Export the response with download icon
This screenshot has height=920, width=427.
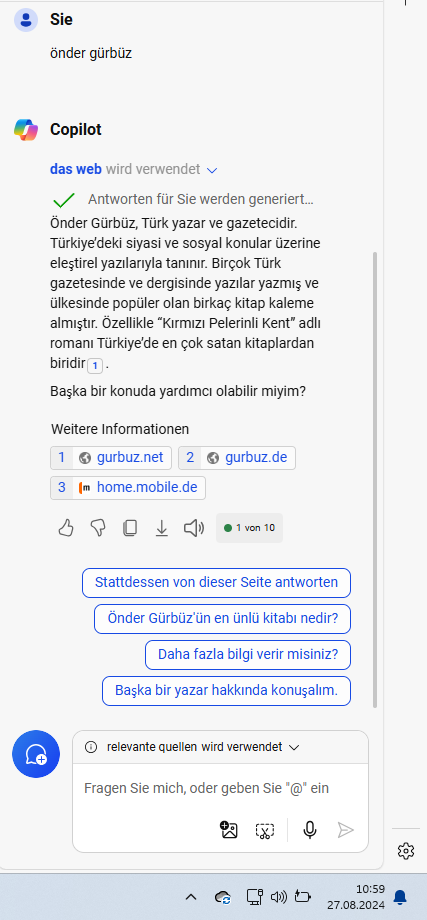point(161,528)
